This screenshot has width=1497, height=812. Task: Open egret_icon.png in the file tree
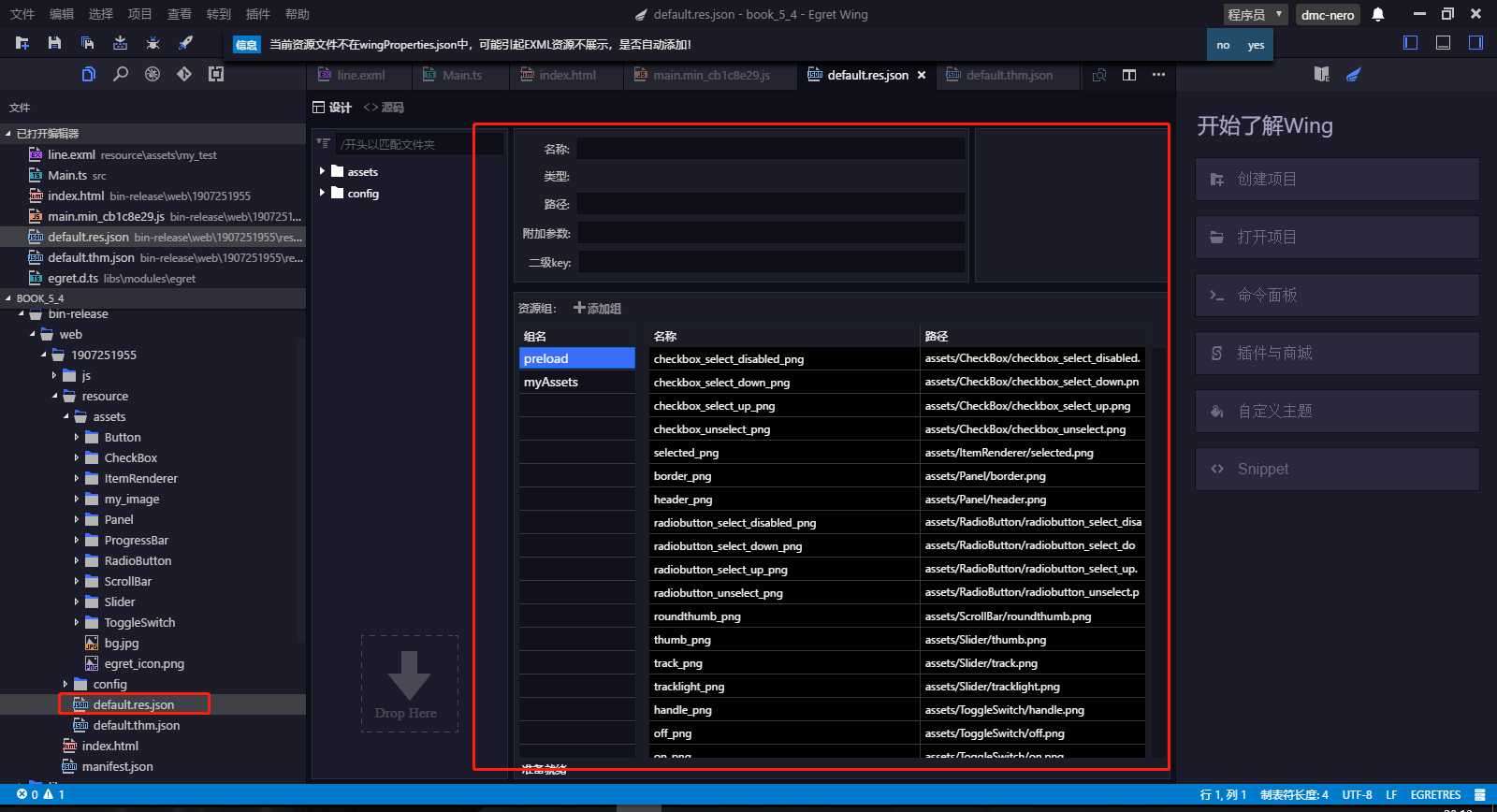143,663
